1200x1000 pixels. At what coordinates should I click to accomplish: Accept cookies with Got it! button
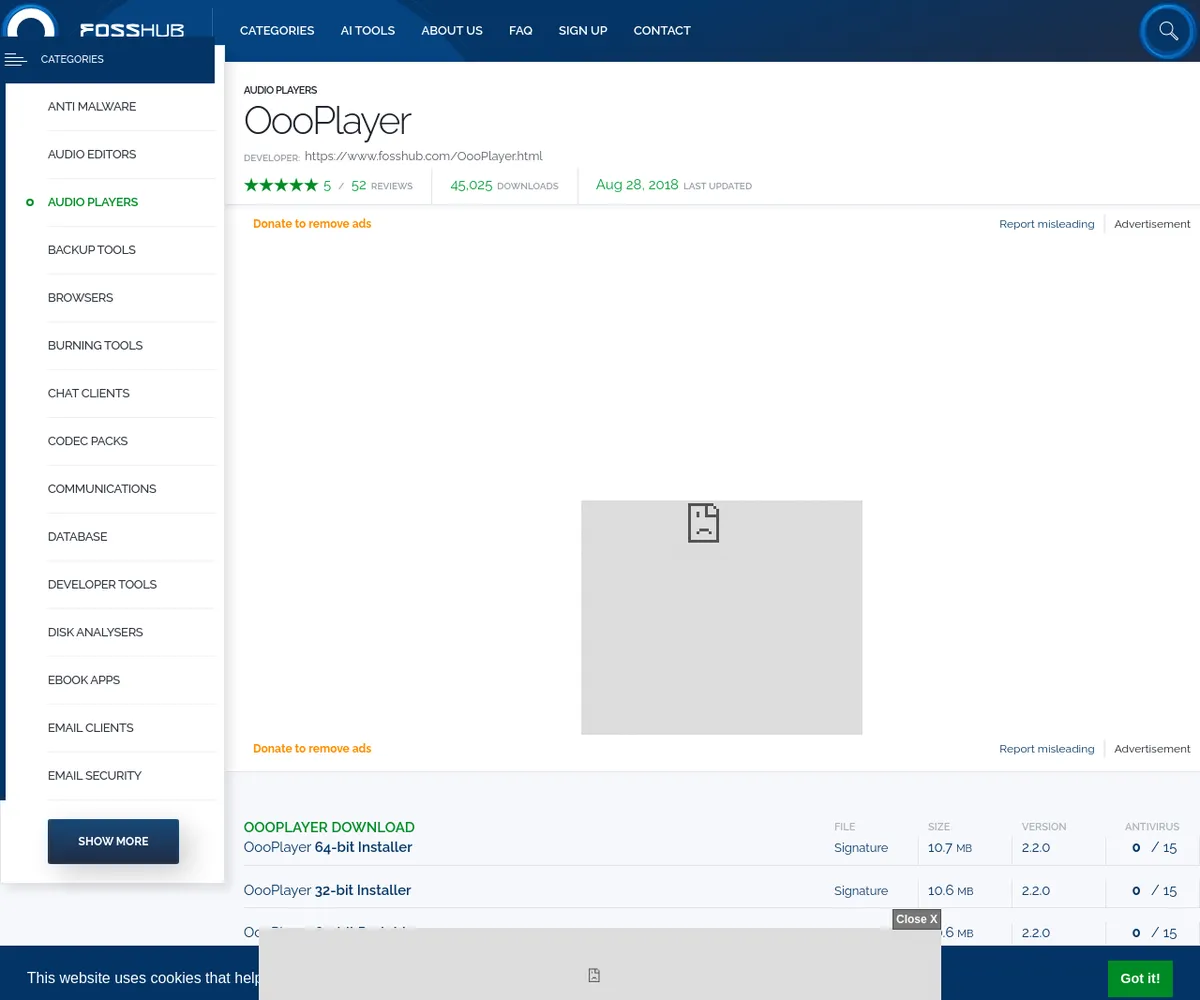(1139, 978)
